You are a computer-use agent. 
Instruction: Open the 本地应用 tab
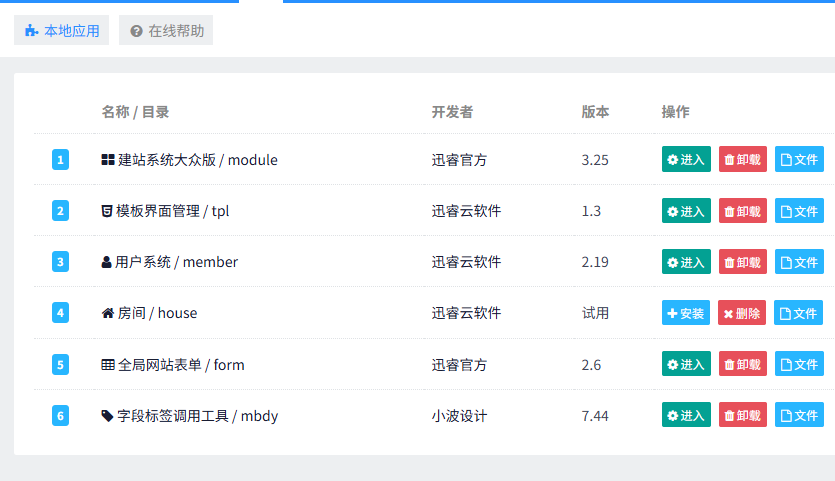62,31
